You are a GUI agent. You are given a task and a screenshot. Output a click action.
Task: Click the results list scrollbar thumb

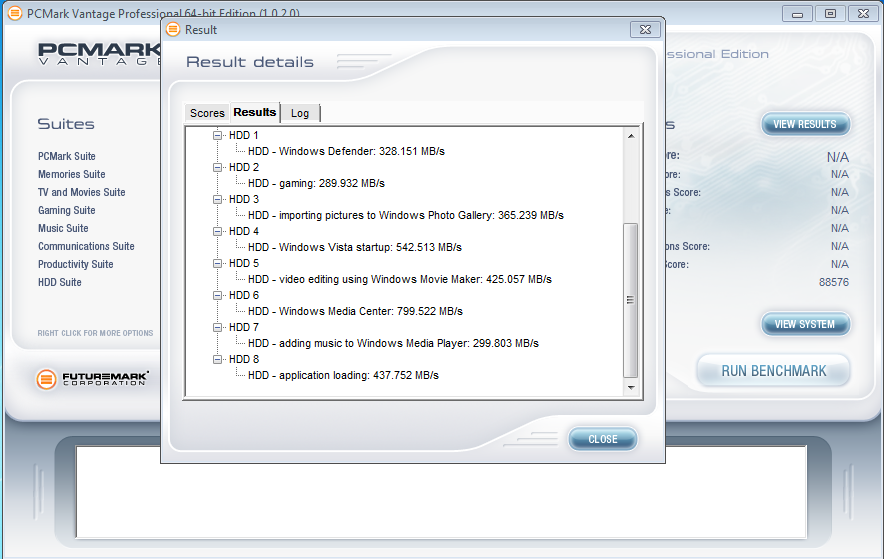(630, 300)
